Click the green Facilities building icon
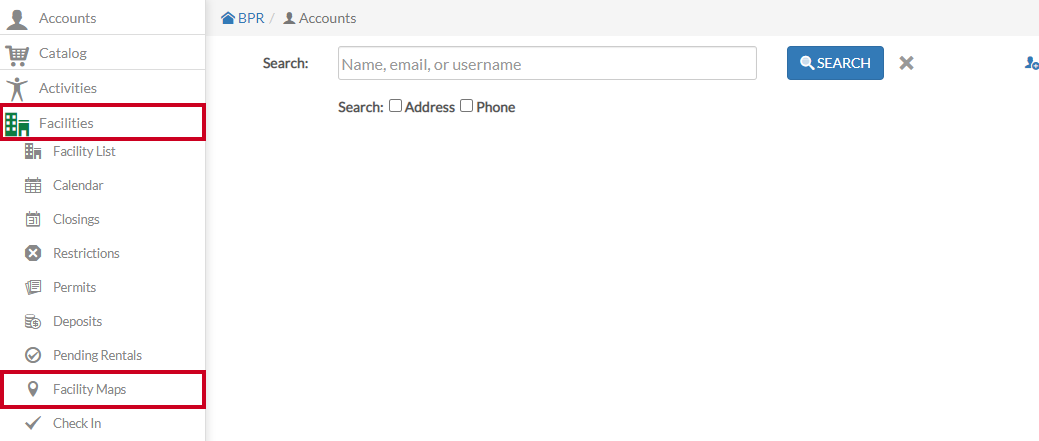This screenshot has height=441, width=1039. coord(17,124)
